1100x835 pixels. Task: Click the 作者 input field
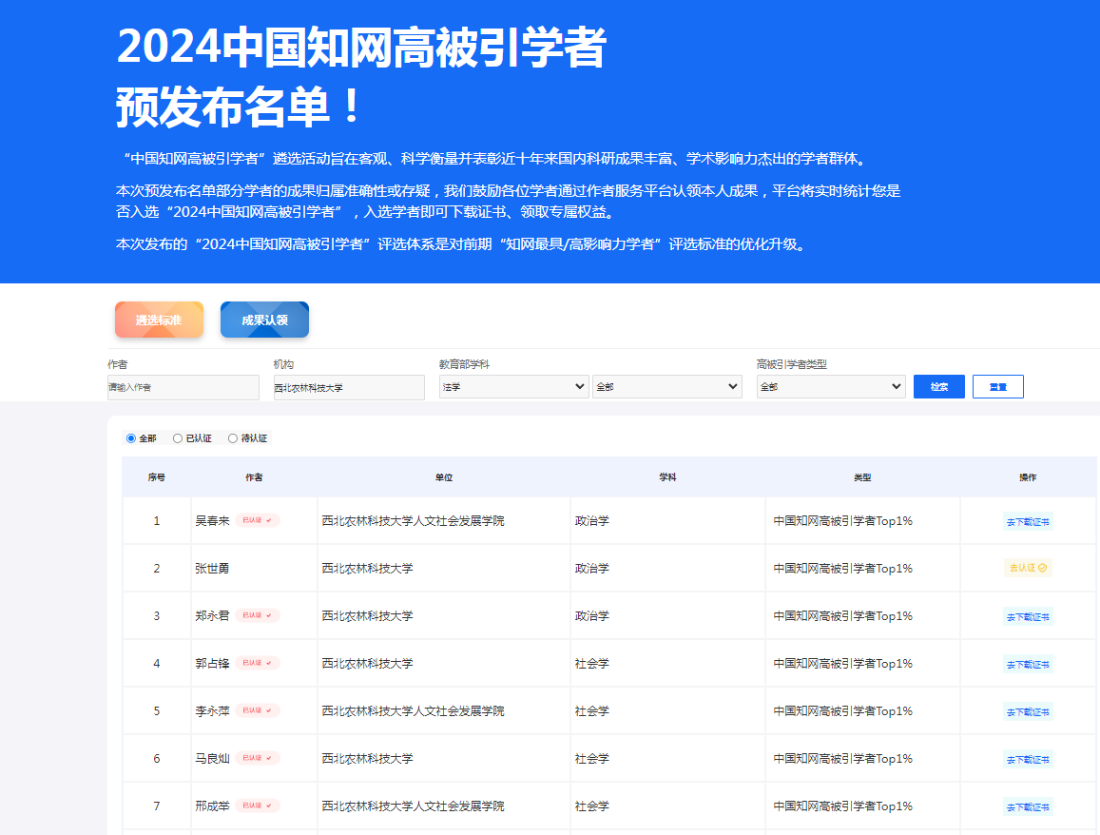tap(183, 386)
